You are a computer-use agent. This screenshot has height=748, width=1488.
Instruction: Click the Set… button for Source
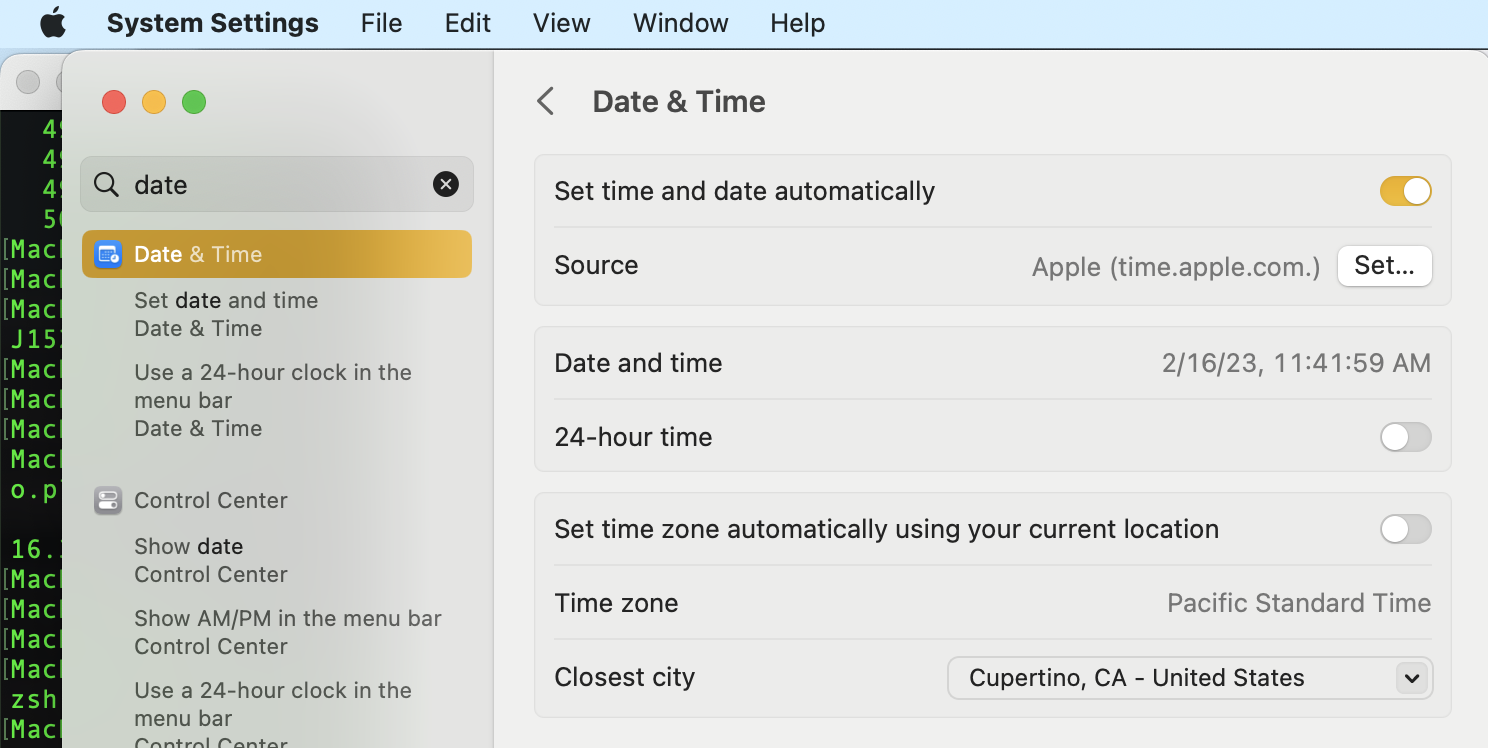point(1384,266)
